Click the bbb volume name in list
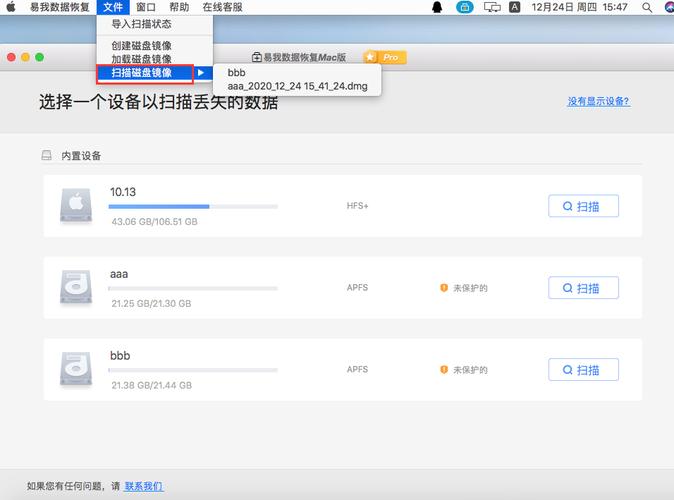The width and height of the screenshot is (674, 500). click(x=120, y=356)
